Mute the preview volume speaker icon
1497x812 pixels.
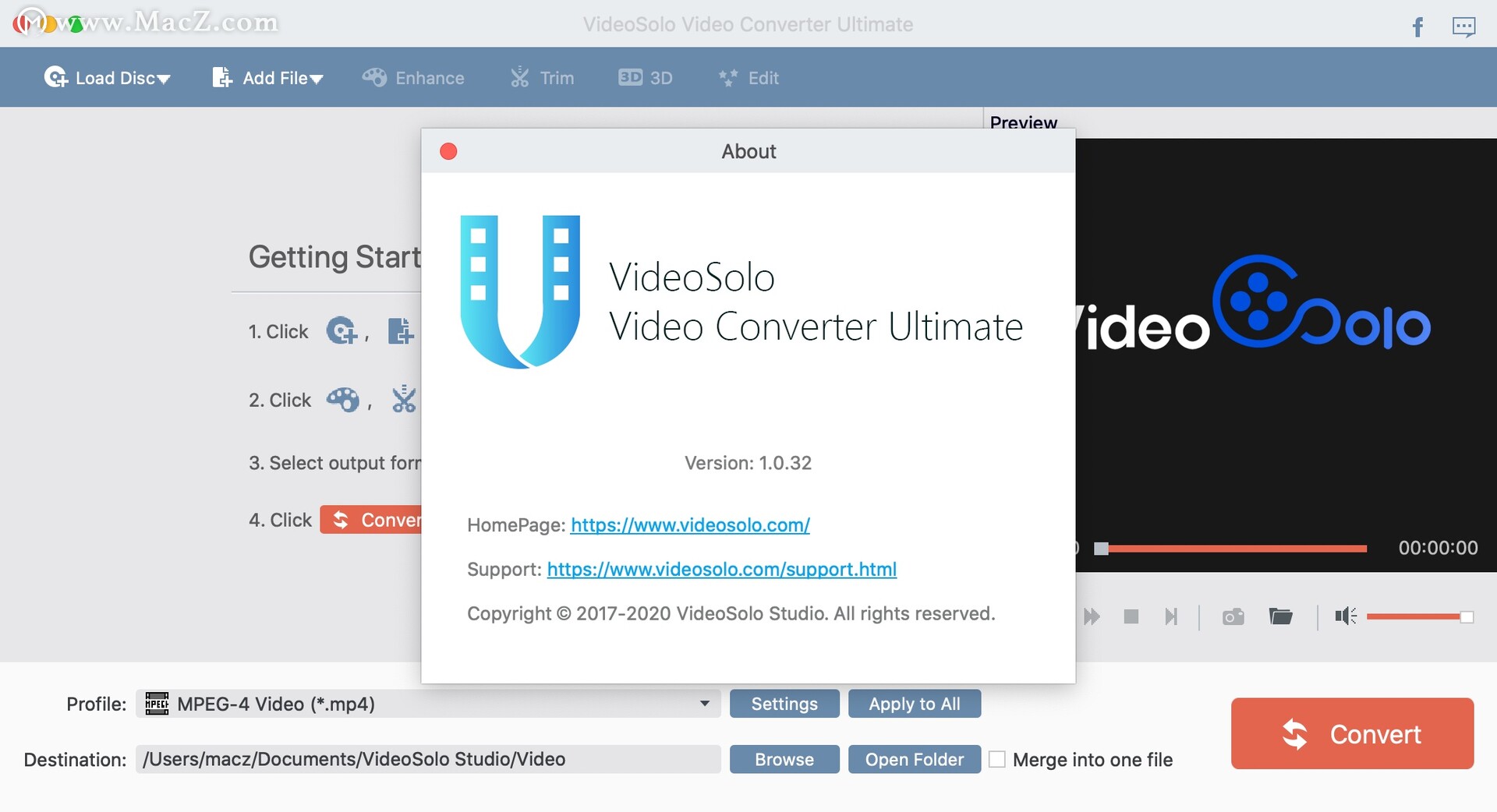1346,616
